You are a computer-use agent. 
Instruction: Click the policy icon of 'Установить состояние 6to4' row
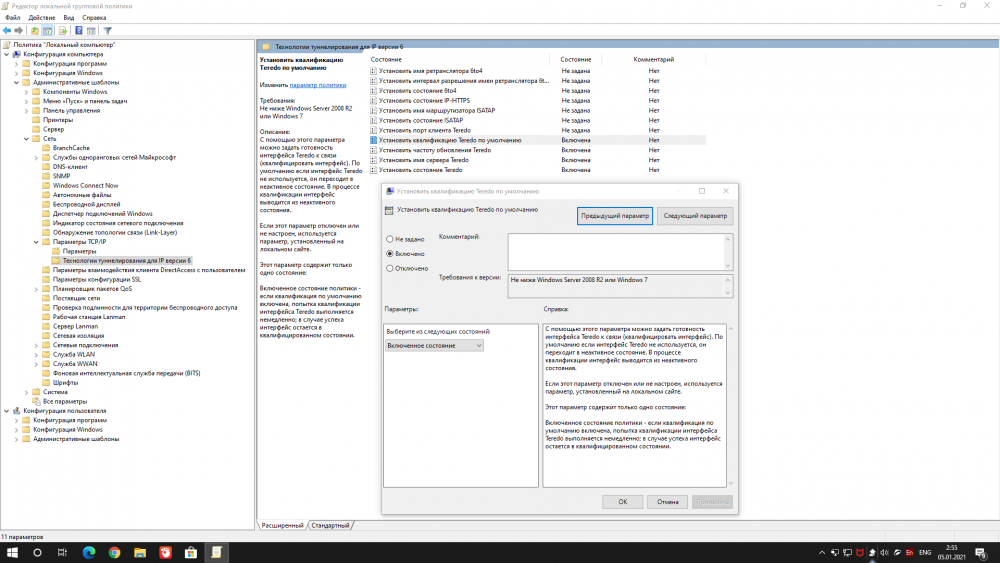[374, 91]
